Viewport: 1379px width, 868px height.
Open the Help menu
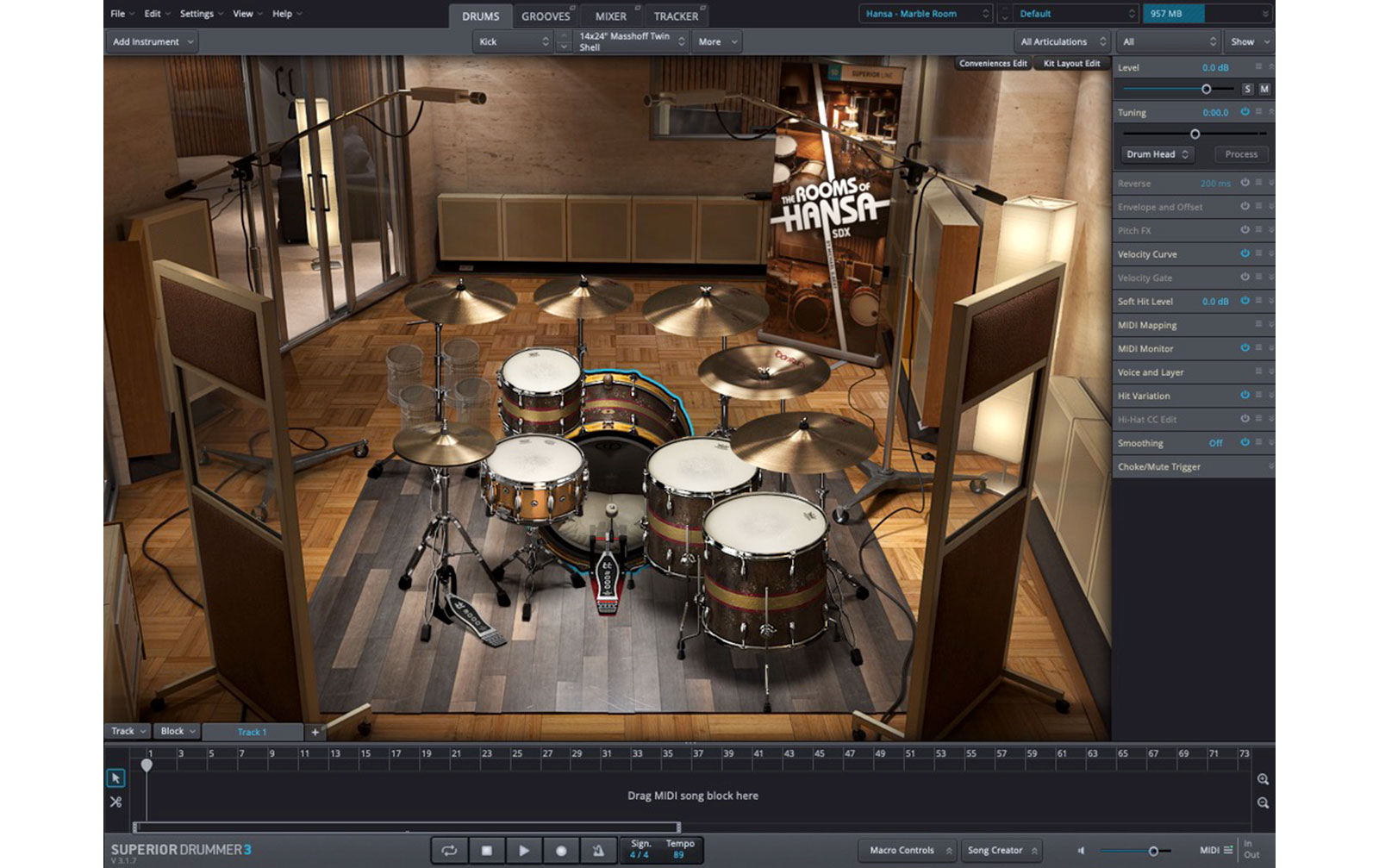[x=287, y=14]
